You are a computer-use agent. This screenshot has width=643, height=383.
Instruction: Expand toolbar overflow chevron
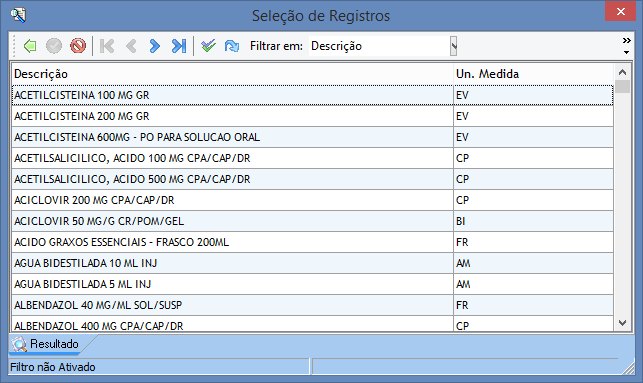[626, 40]
